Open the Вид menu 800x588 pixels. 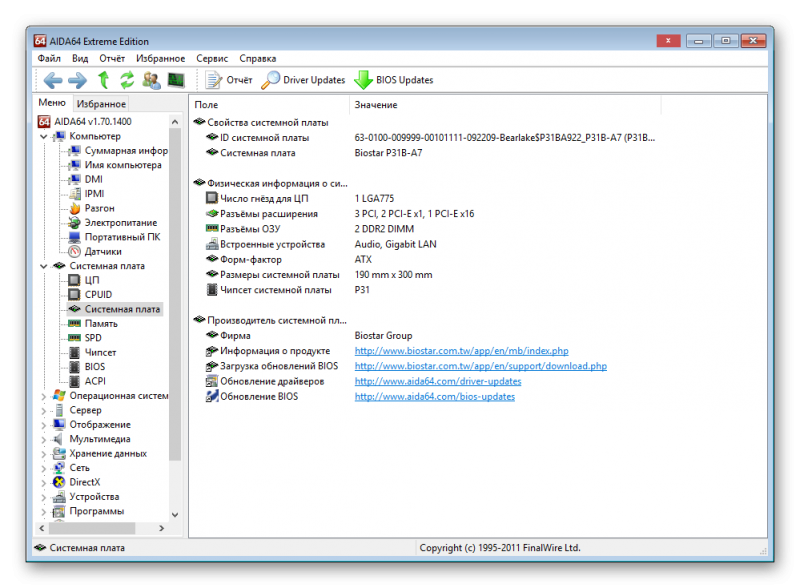80,59
